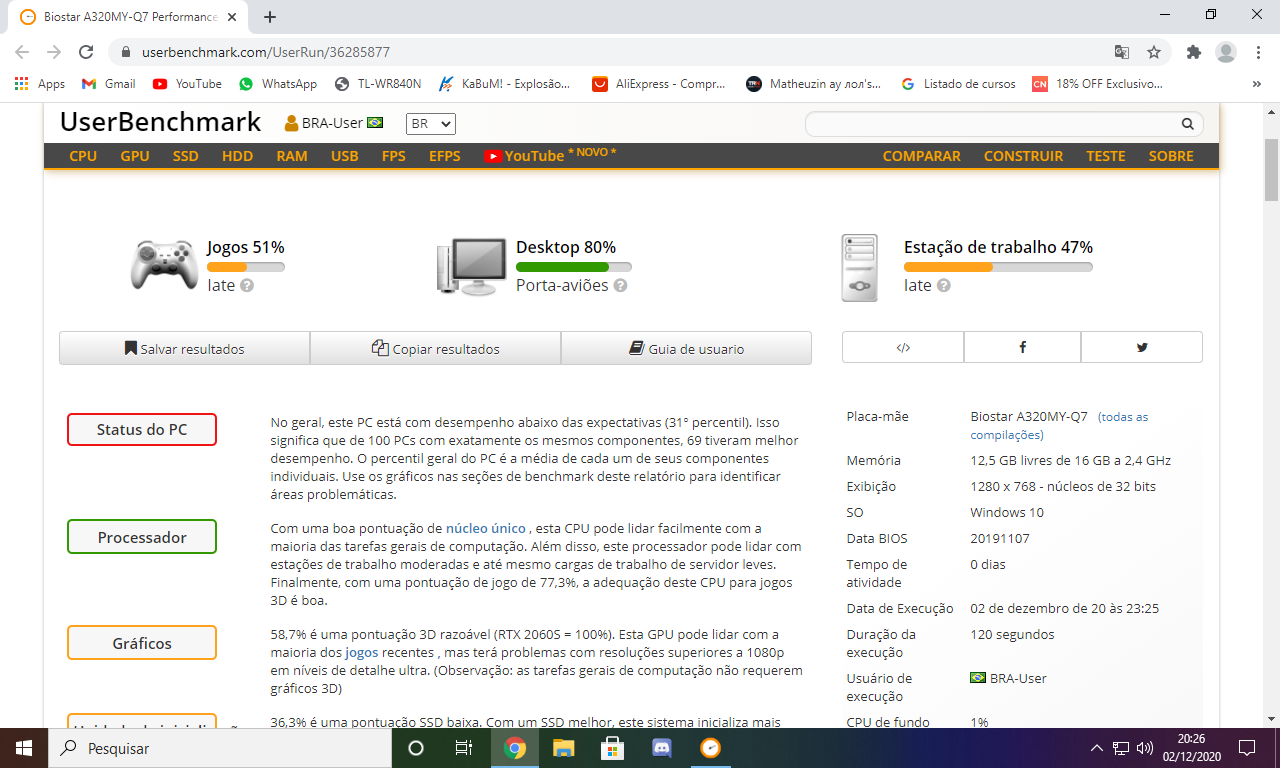Click Salvar resultados button
The image size is (1280, 768).
pos(185,348)
